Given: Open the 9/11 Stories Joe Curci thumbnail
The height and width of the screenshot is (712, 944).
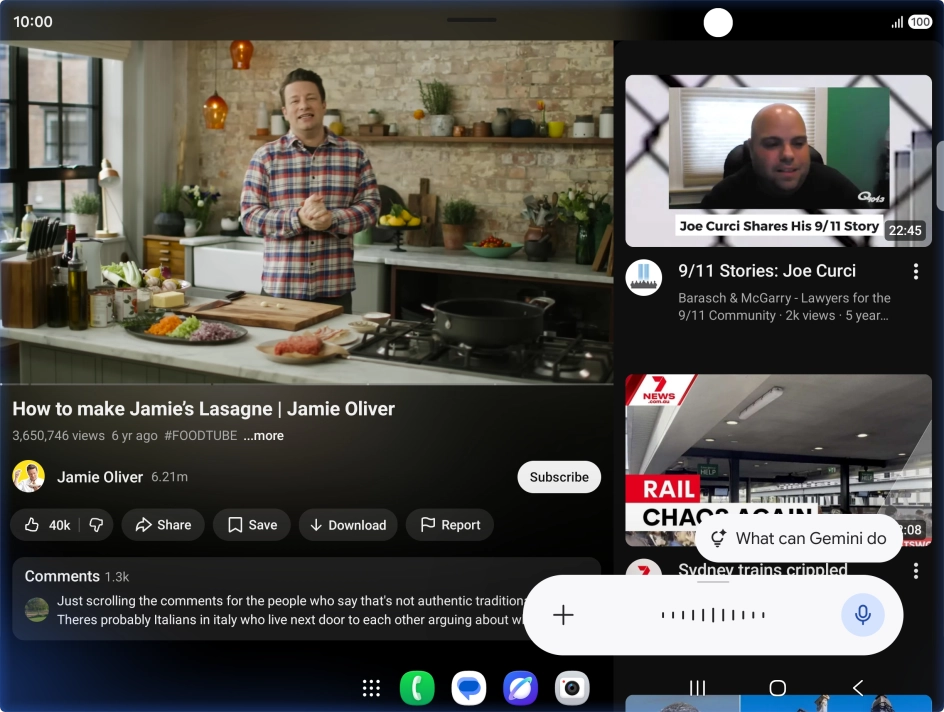Looking at the screenshot, I should pos(778,161).
